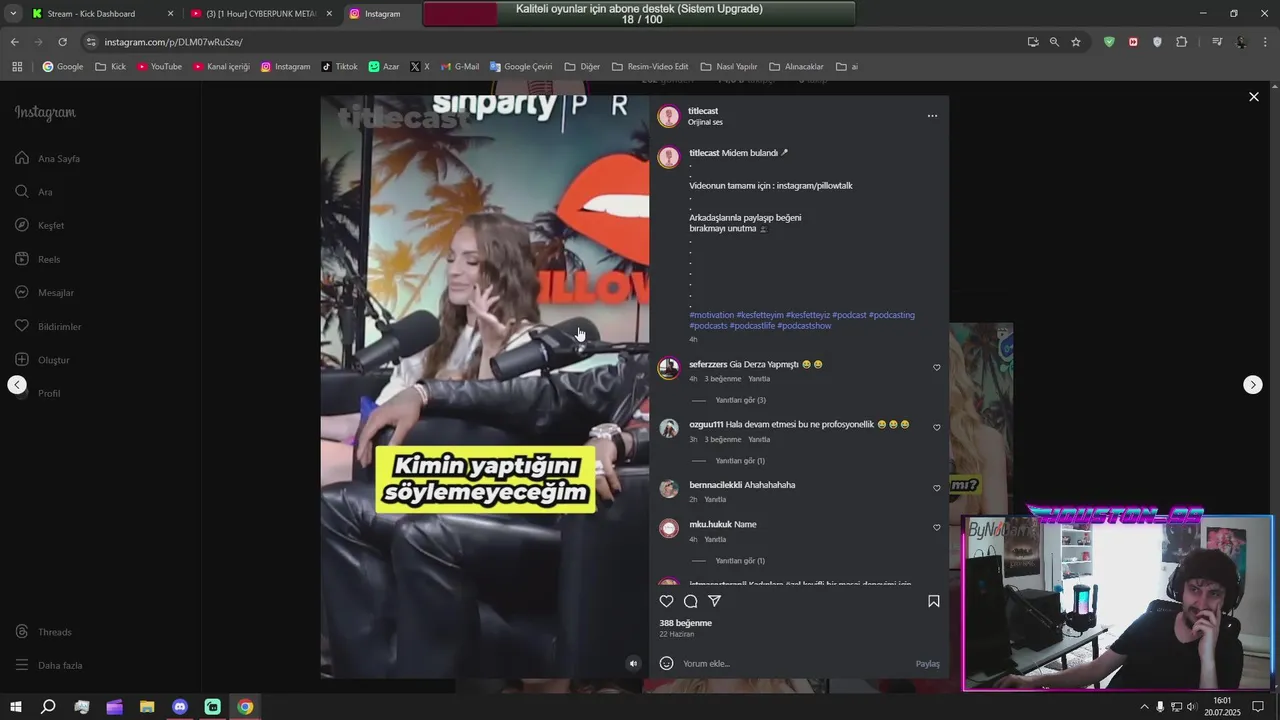Go back in browser history
Viewport: 1280px width, 720px height.
point(14,42)
